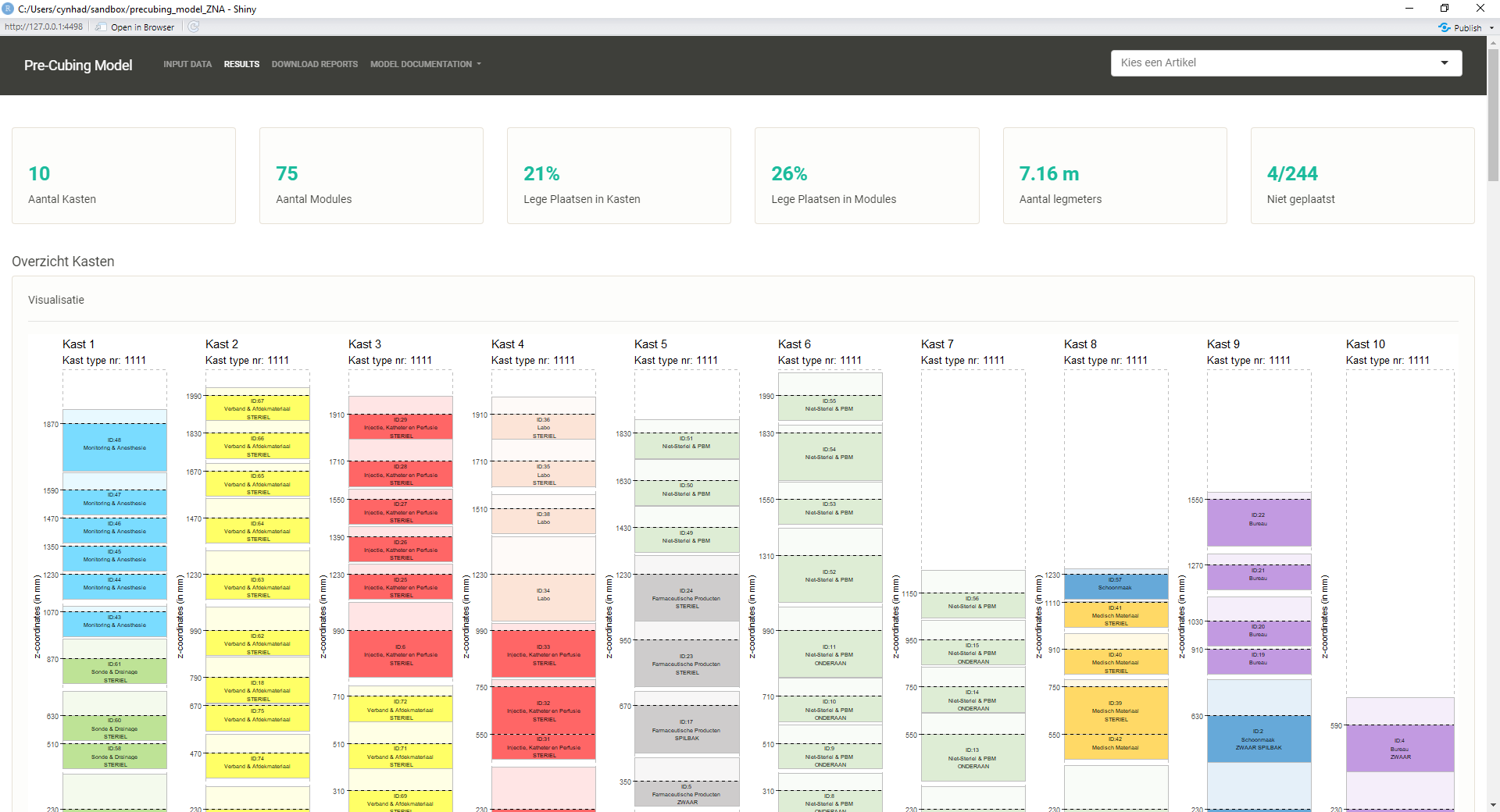Click the Open in Browser window icon

pos(102,27)
